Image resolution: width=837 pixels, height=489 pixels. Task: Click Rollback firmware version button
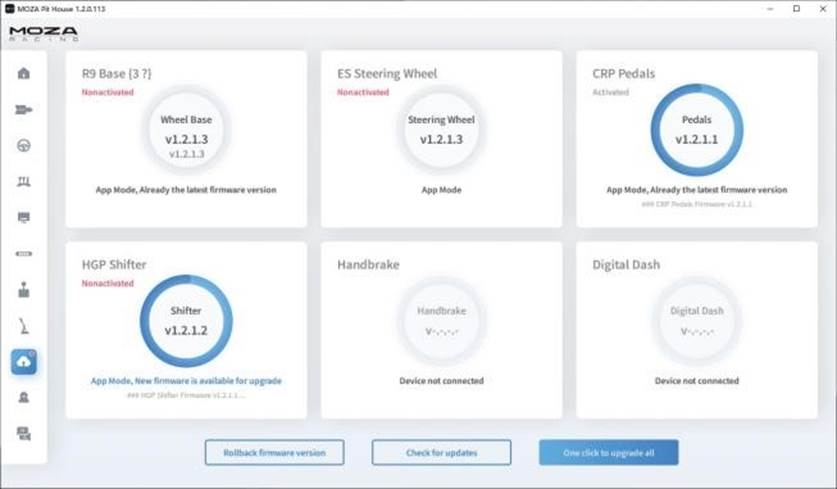(x=274, y=453)
